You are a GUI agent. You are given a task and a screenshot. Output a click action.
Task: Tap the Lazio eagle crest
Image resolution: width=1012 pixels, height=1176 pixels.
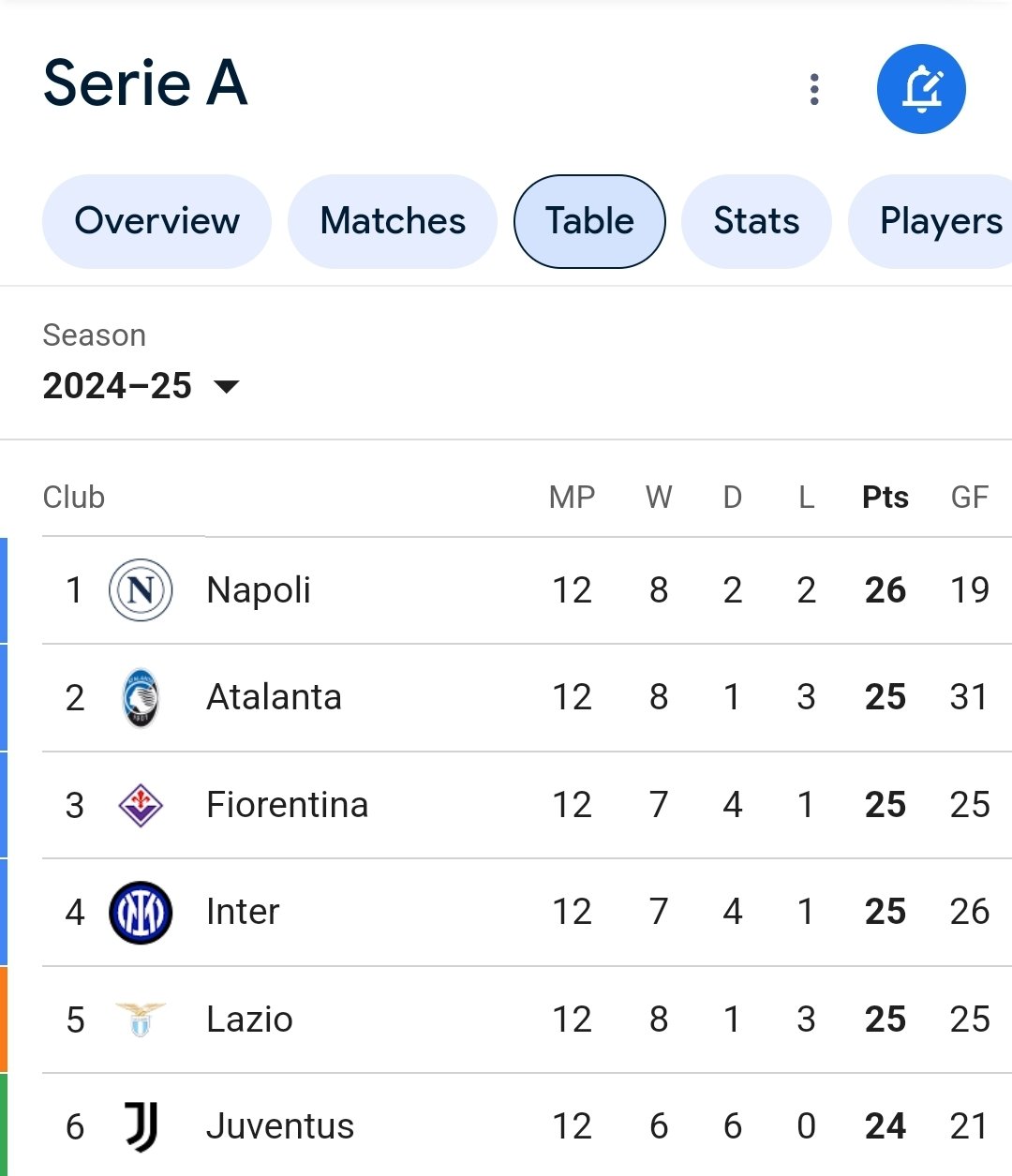pyautogui.click(x=141, y=1020)
